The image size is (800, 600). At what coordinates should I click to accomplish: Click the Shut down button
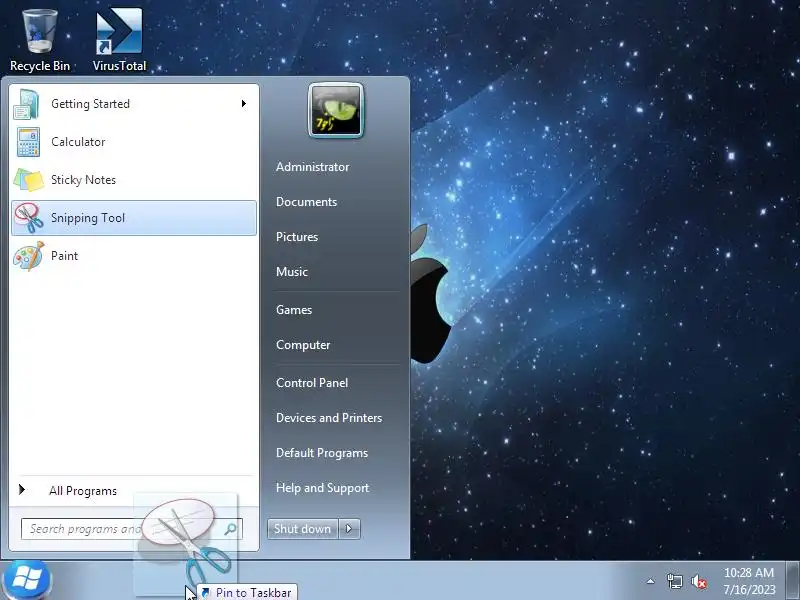point(303,529)
